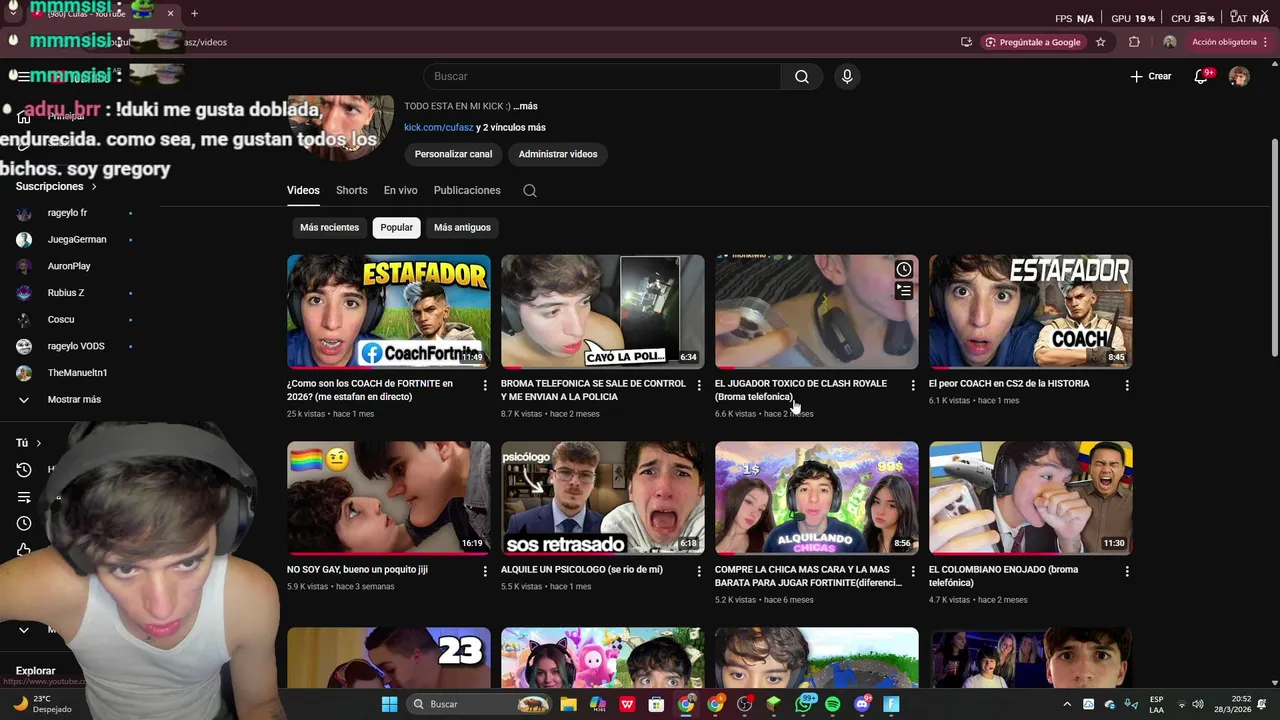The image size is (1280, 720).
Task: Click Acción obligatoria chip in Chrome
Action: (1224, 42)
